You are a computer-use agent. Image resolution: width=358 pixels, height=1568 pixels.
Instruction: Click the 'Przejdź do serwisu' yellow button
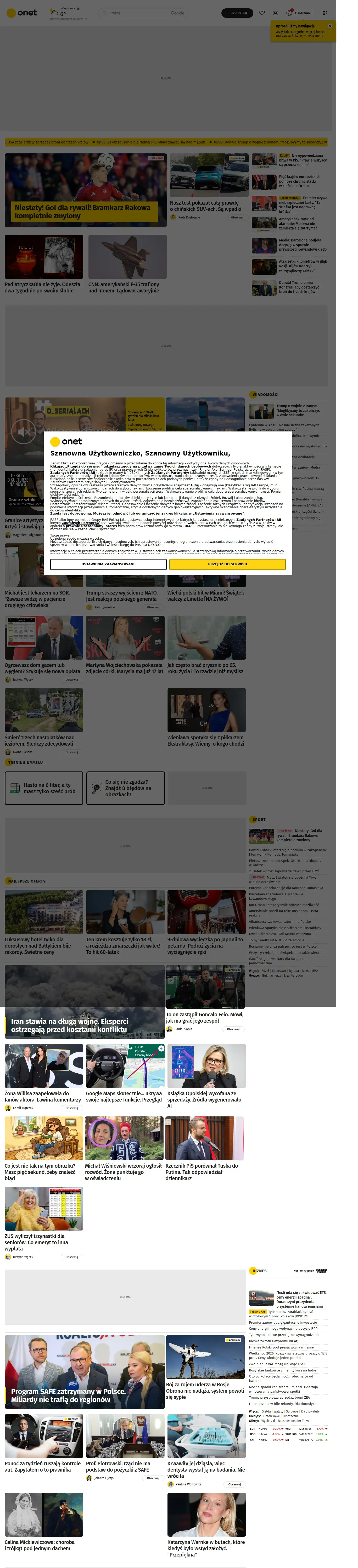click(x=227, y=564)
